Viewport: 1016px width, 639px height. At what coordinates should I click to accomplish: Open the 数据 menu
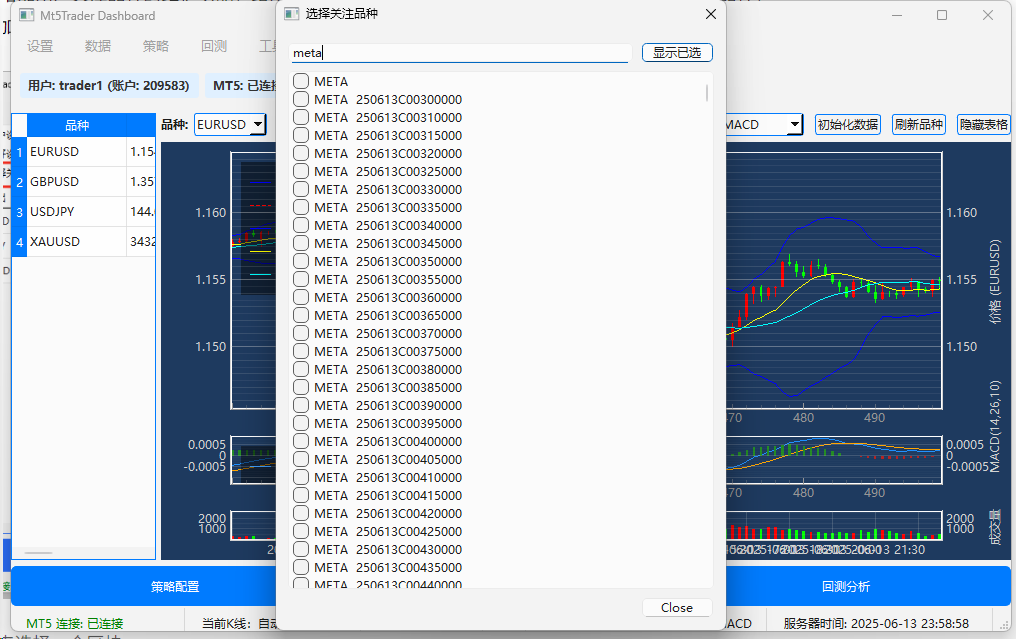coord(98,46)
